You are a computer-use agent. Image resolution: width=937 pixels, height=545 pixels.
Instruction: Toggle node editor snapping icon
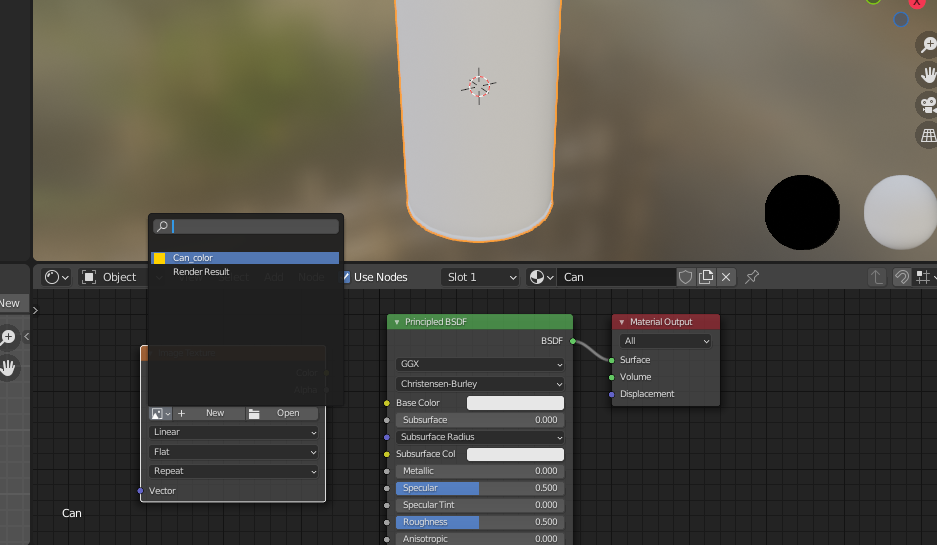(x=902, y=277)
